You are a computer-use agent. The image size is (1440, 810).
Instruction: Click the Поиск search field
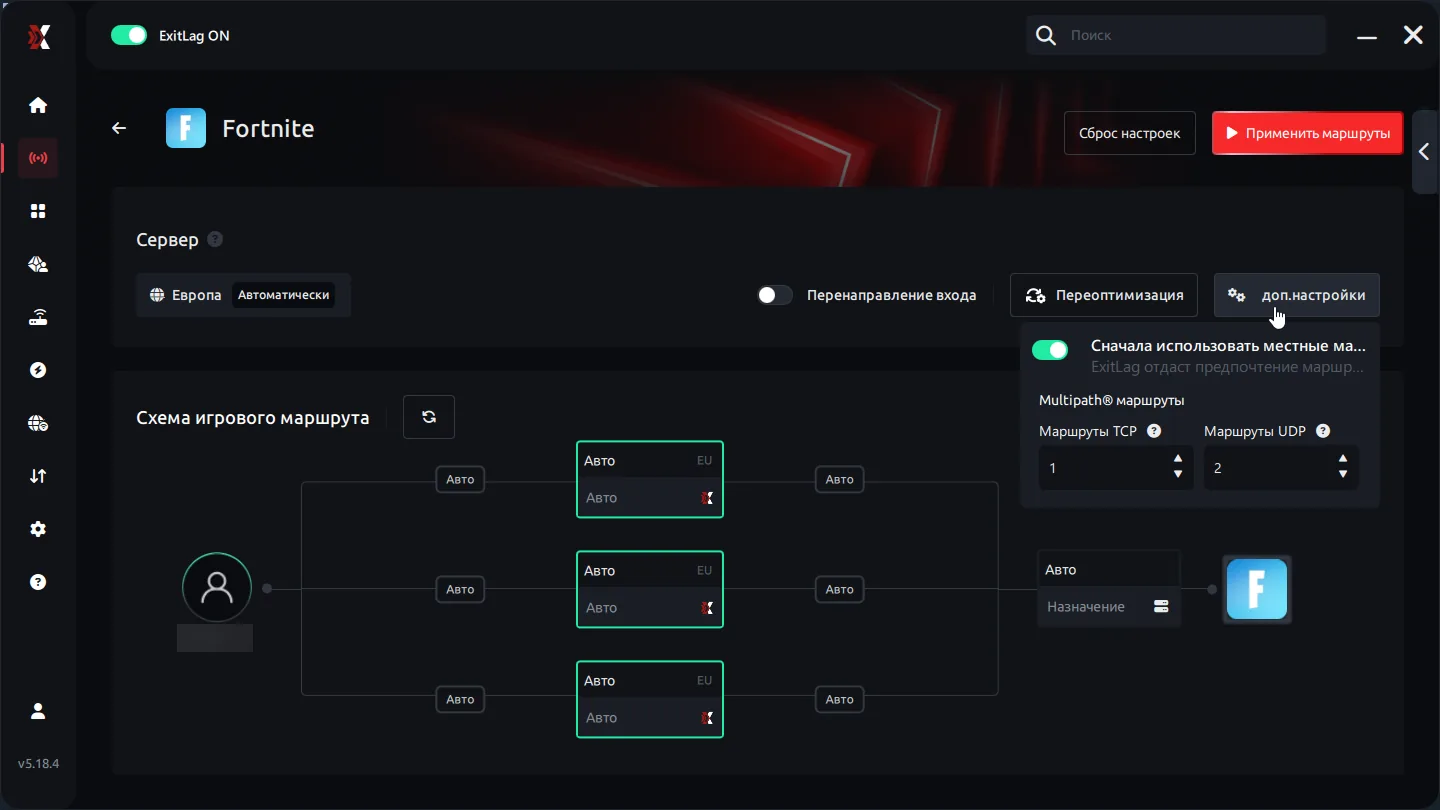[1177, 35]
